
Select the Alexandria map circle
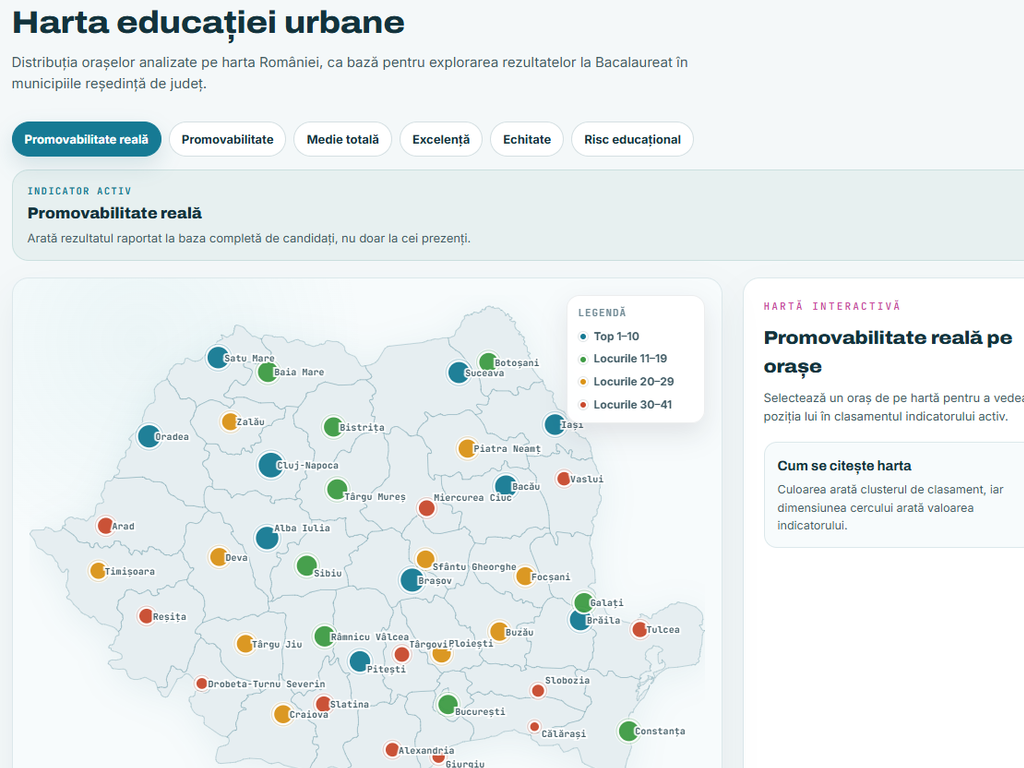pos(392,749)
